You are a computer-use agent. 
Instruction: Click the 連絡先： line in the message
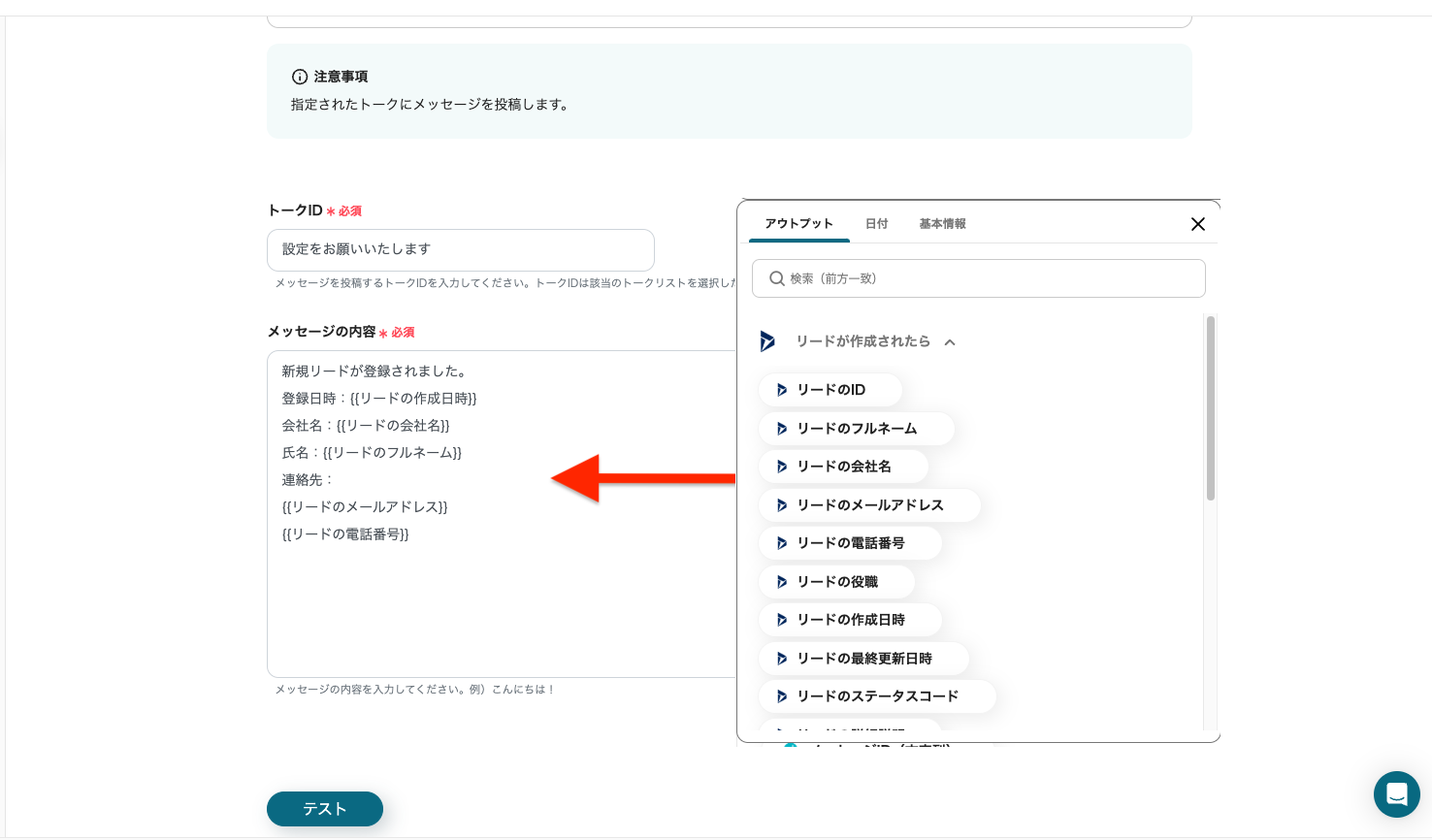pyautogui.click(x=308, y=480)
